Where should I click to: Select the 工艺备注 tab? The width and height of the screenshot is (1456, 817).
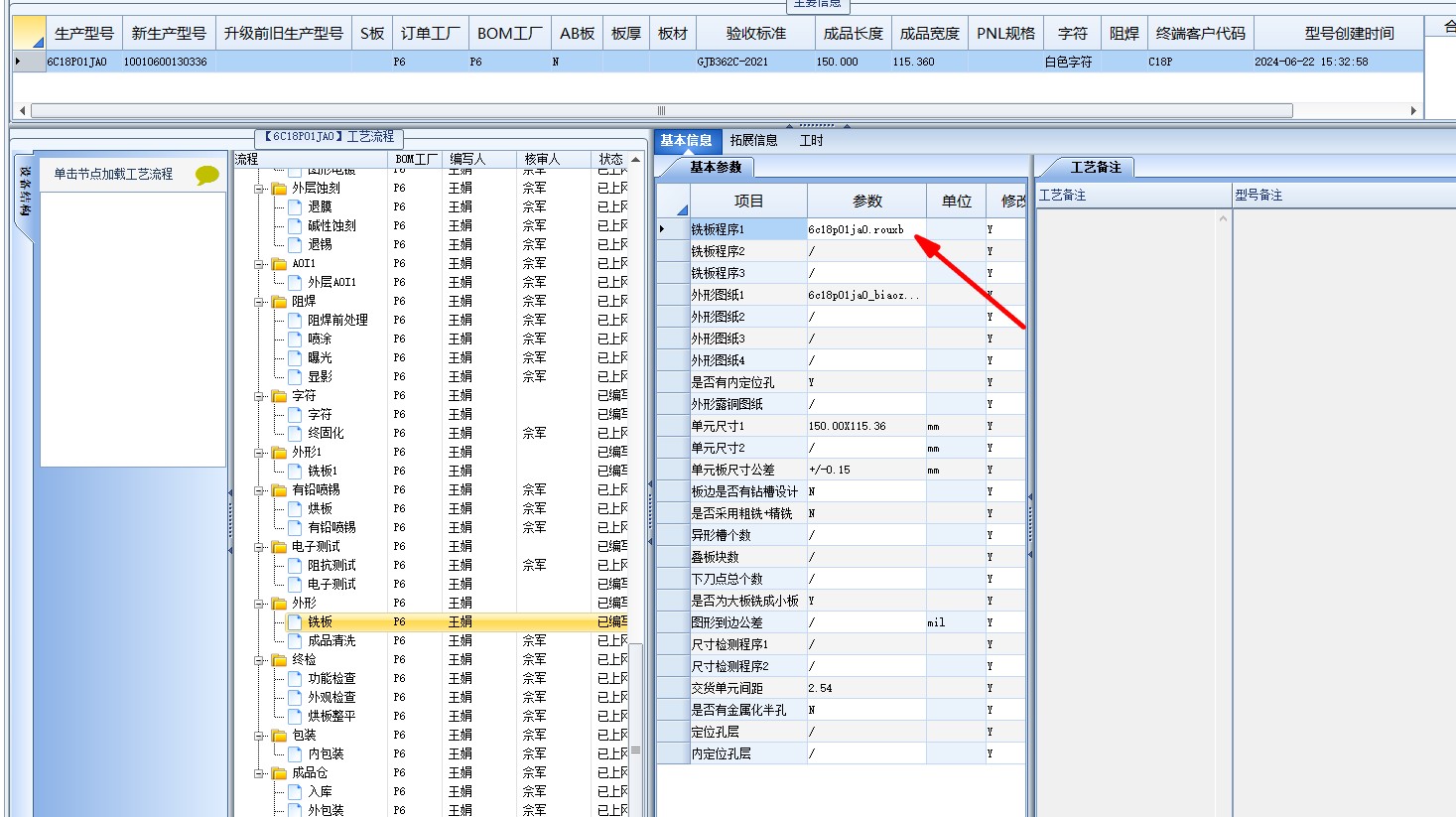coord(1096,167)
